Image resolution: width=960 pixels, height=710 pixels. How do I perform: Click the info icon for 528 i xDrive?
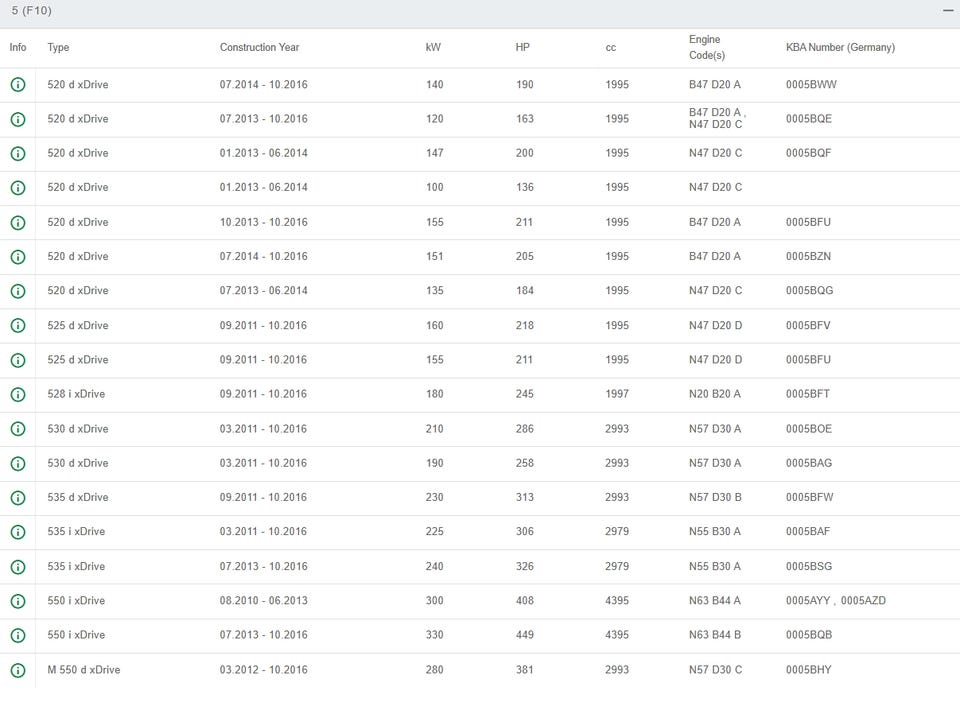(x=18, y=394)
